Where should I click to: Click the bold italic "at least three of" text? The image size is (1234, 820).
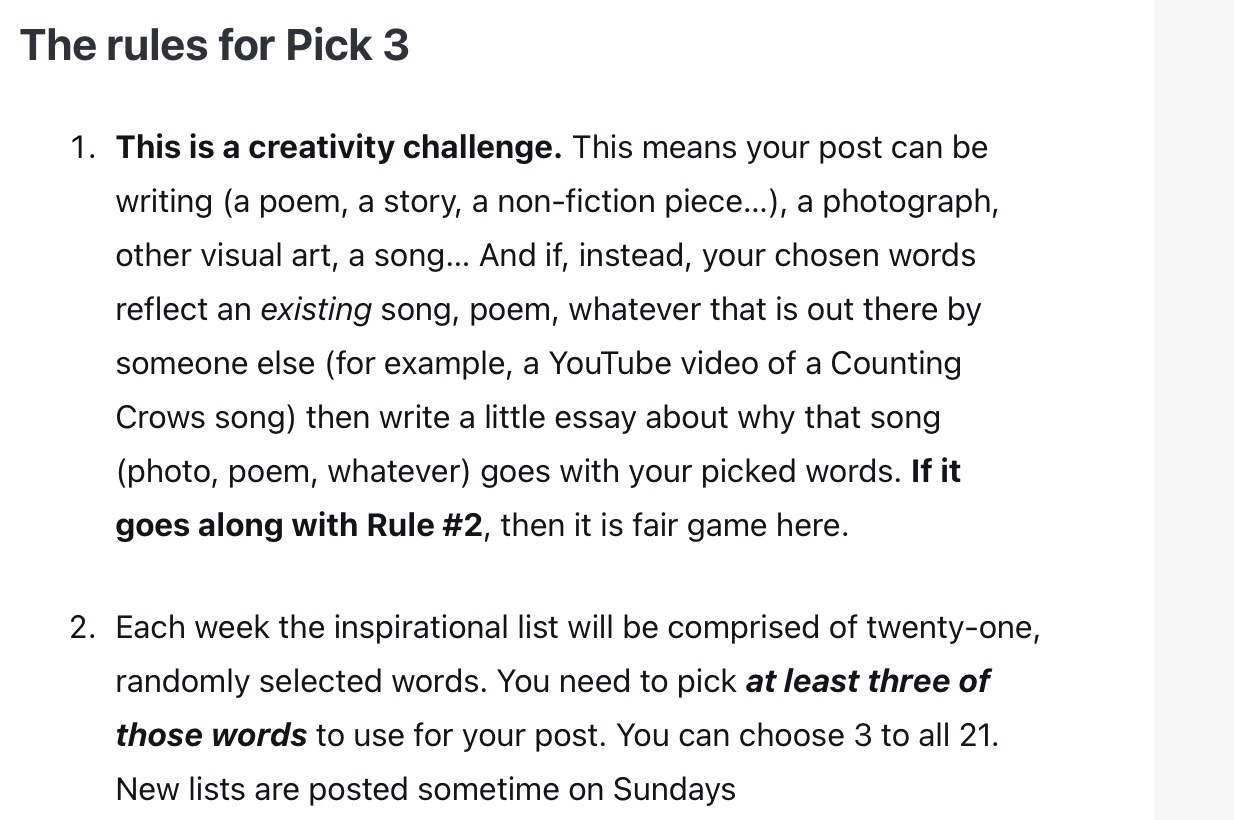[867, 682]
